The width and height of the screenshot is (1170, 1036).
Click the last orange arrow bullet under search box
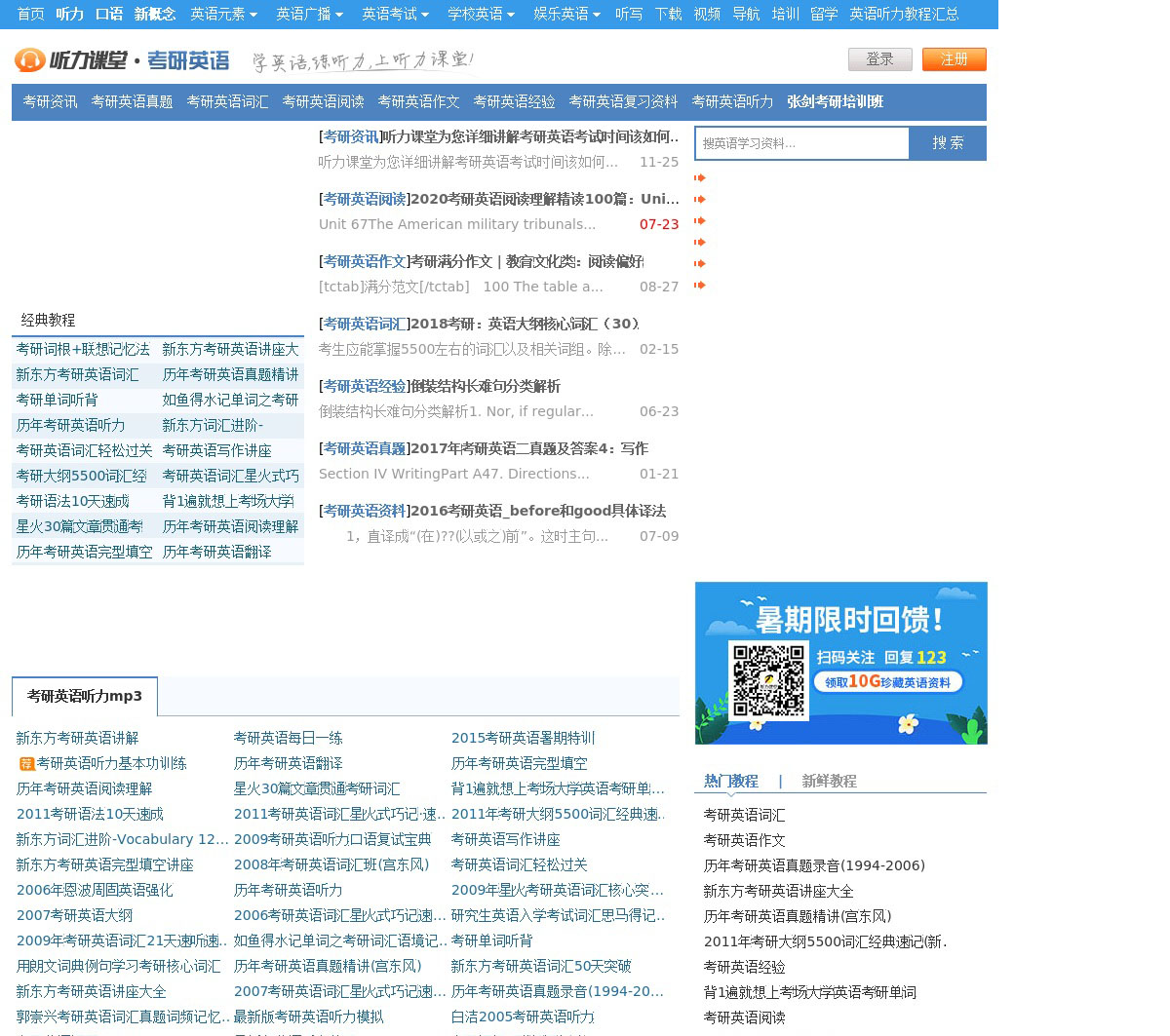pyautogui.click(x=699, y=286)
